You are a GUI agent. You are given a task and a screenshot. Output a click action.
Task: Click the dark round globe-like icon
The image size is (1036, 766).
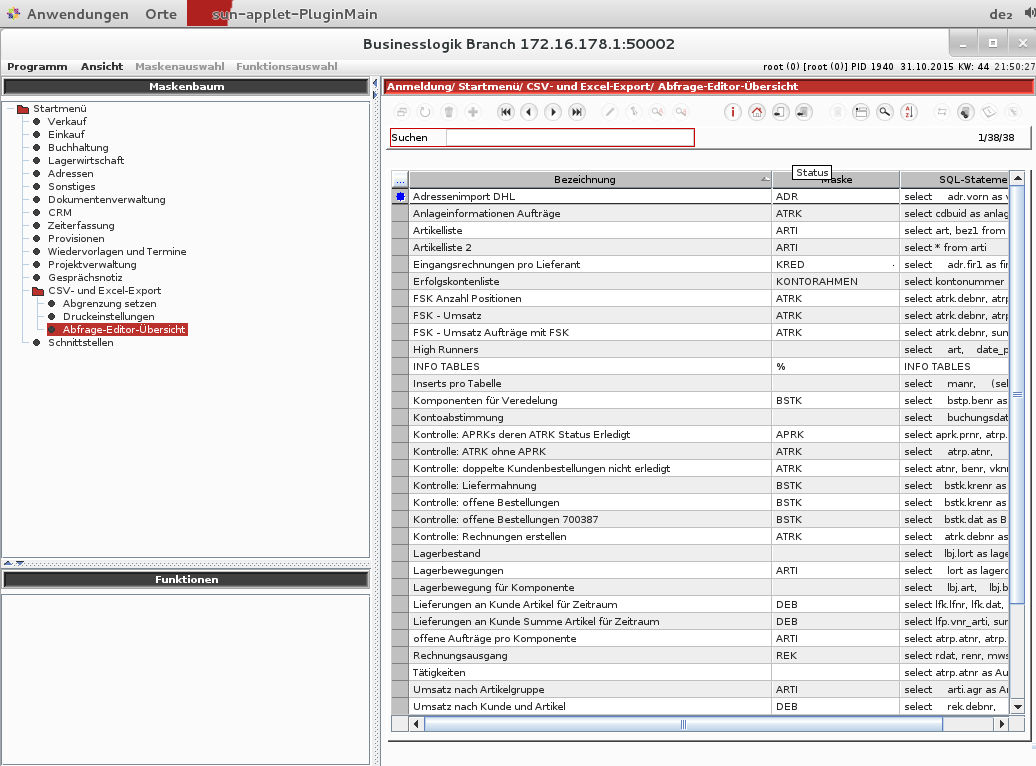[x=965, y=112]
